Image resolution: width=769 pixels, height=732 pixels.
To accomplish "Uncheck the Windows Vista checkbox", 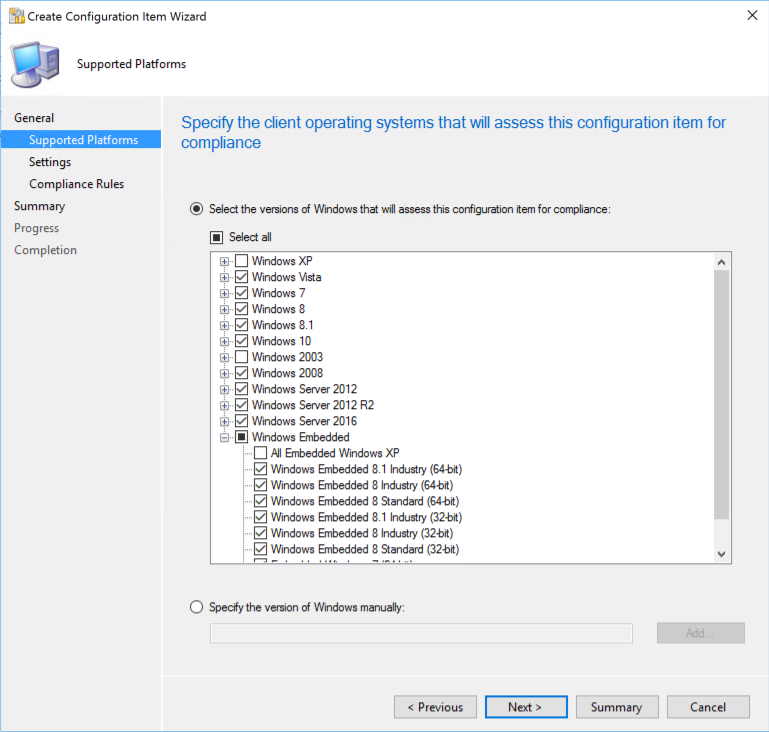I will 241,277.
